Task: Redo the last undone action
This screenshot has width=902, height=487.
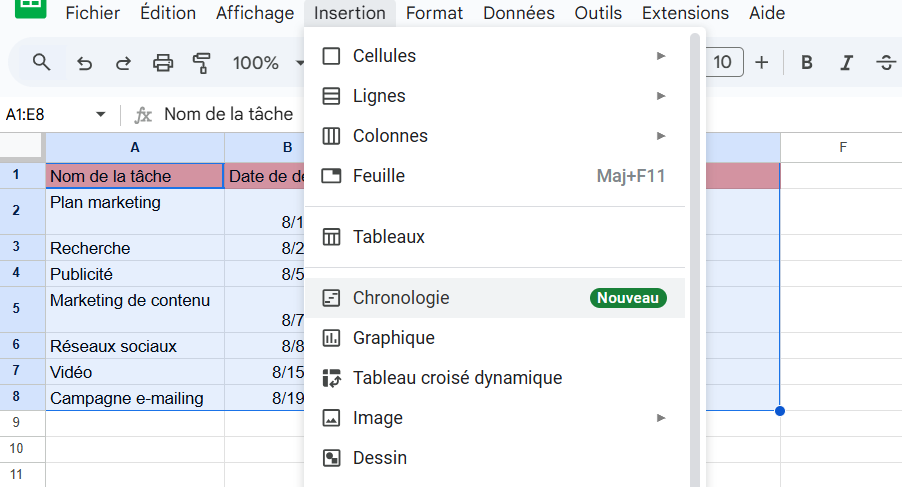Action: [123, 63]
